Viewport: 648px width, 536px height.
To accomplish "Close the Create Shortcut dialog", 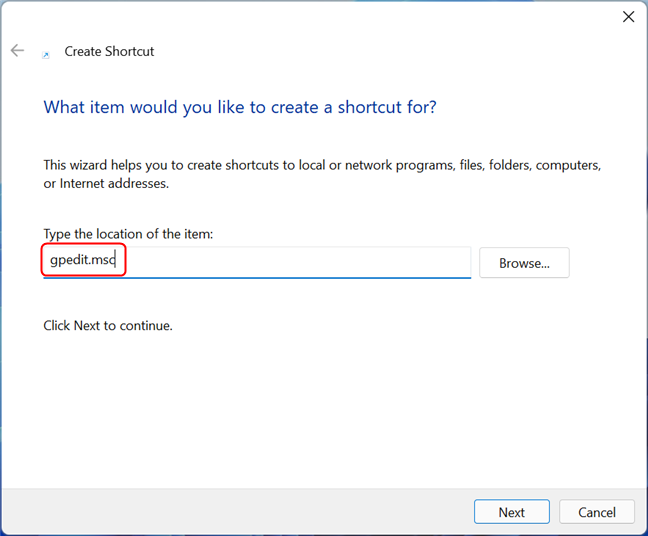I will pyautogui.click(x=628, y=17).
